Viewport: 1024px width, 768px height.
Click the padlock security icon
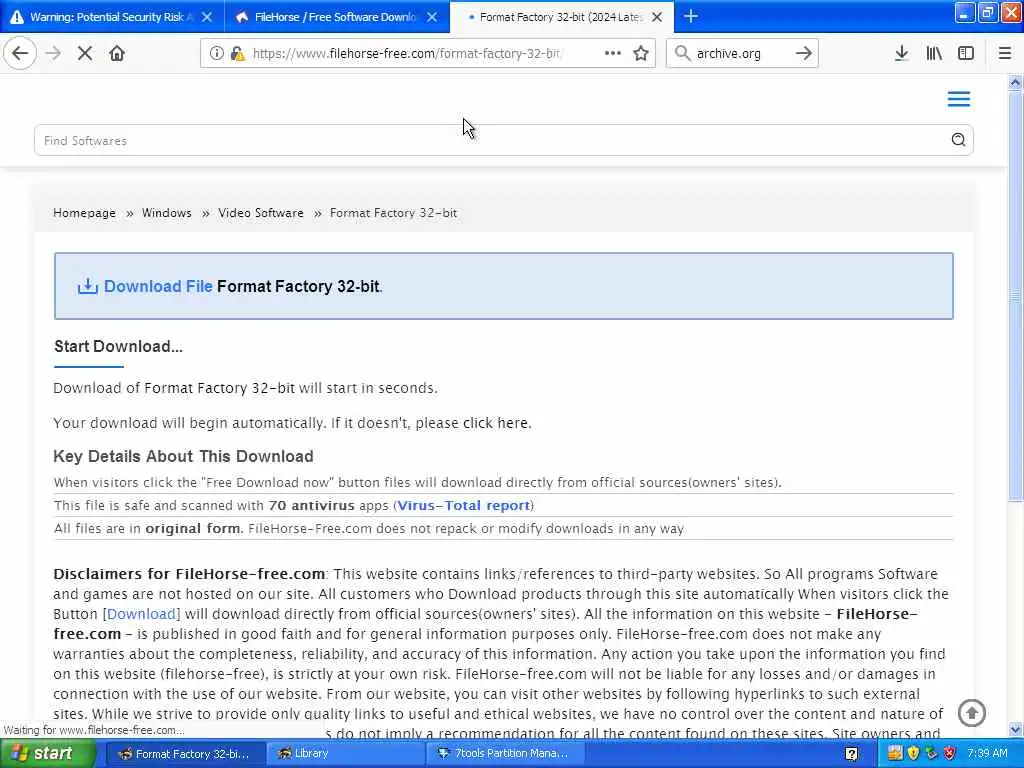click(x=237, y=54)
